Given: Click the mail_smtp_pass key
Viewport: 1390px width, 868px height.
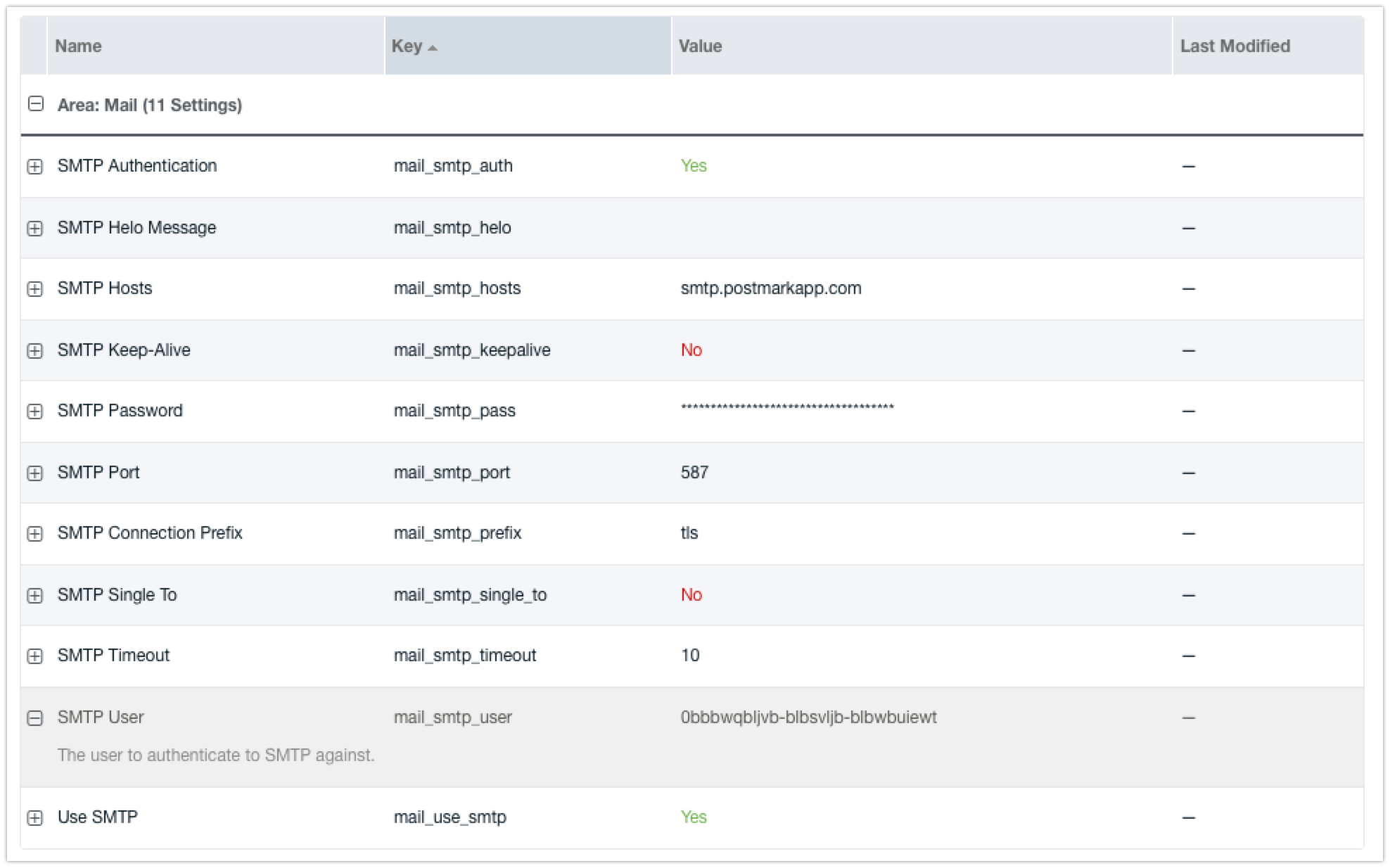Looking at the screenshot, I should [x=454, y=411].
